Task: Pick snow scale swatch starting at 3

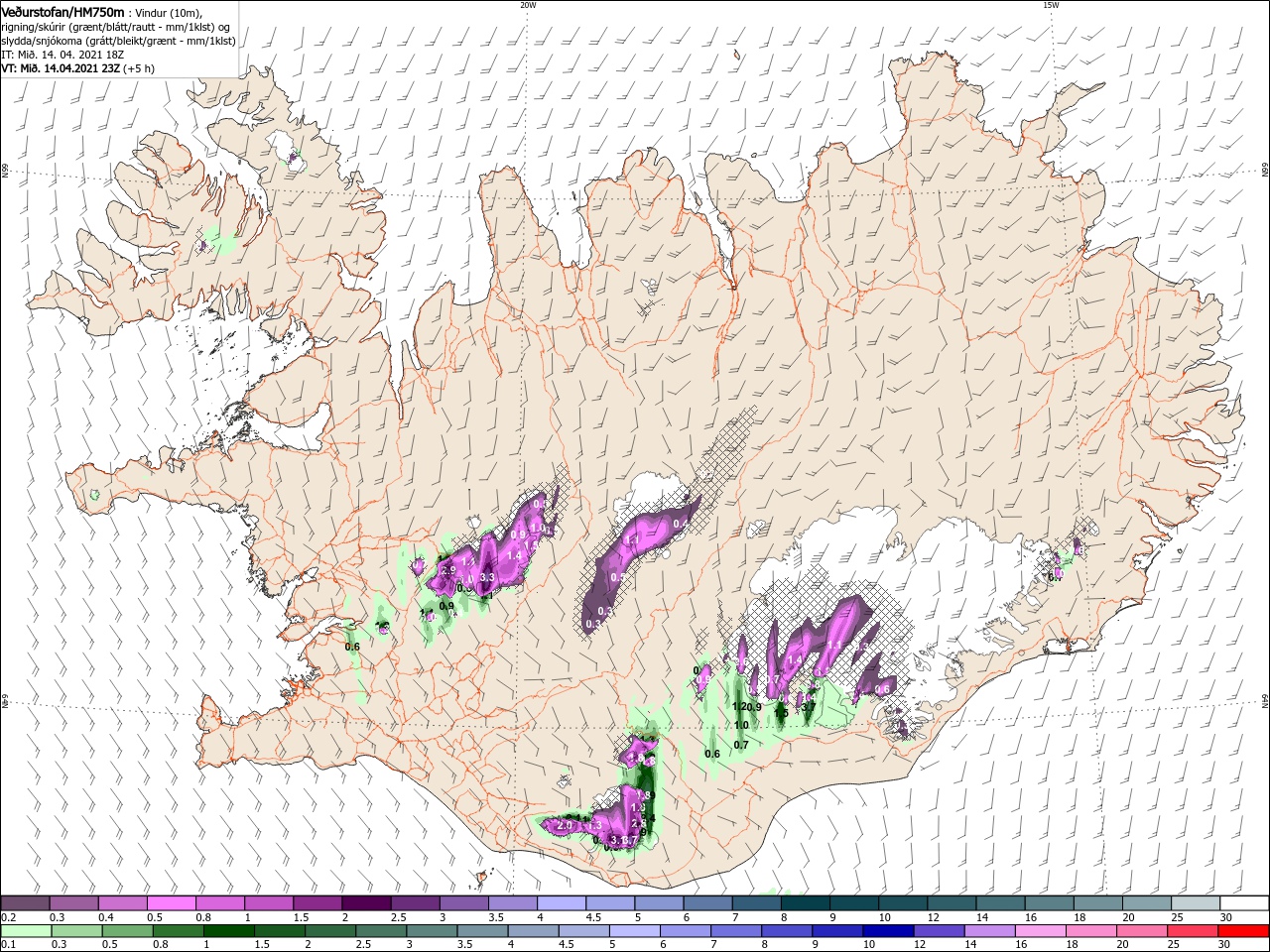Action: (462, 903)
